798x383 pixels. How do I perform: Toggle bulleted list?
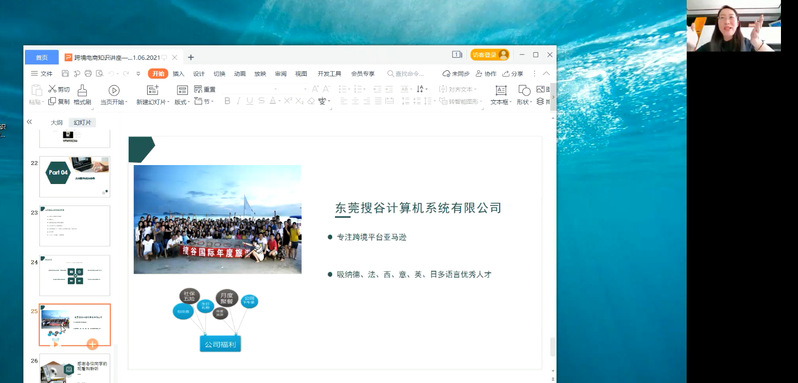coord(344,89)
